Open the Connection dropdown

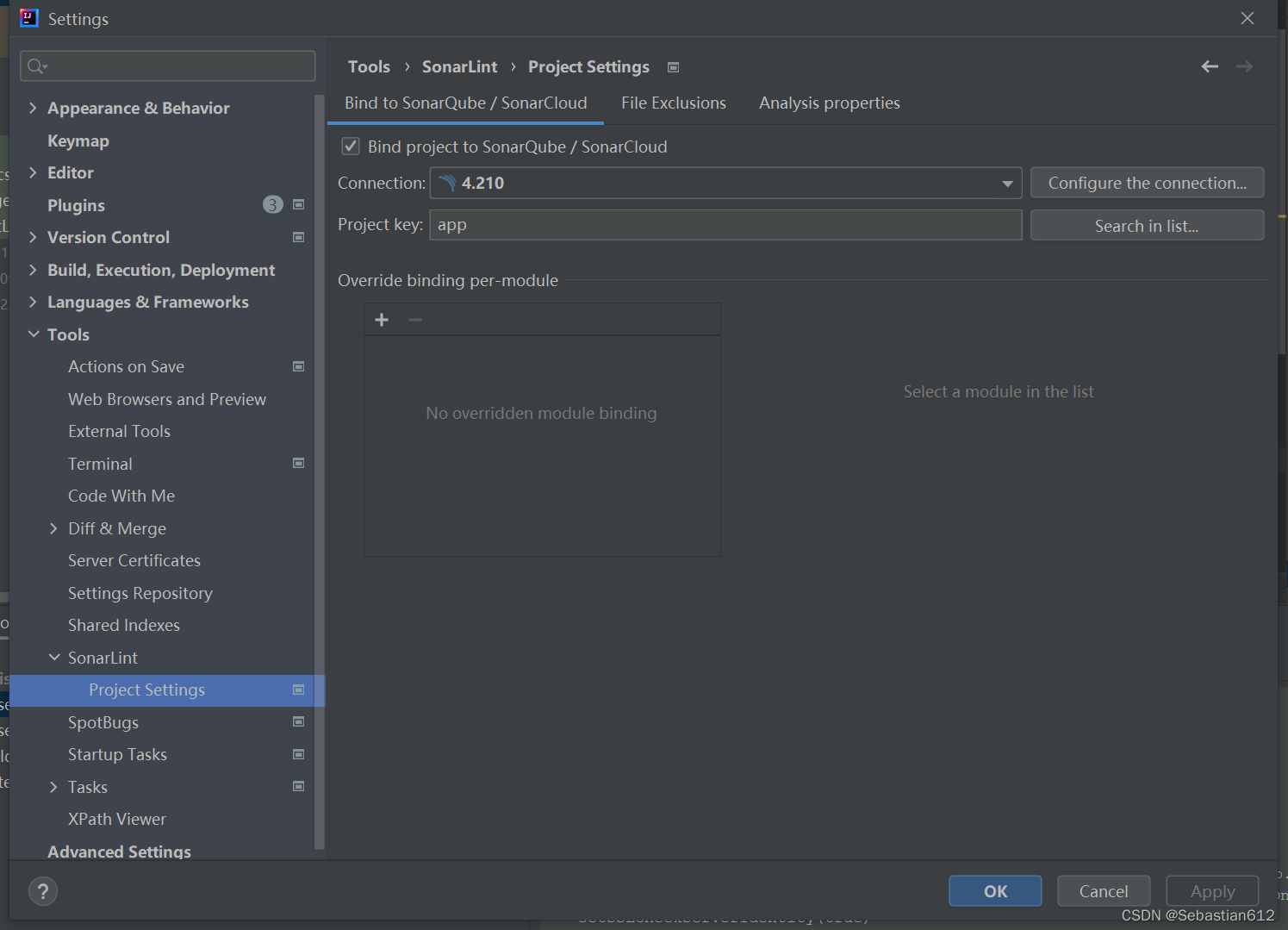click(x=1007, y=184)
